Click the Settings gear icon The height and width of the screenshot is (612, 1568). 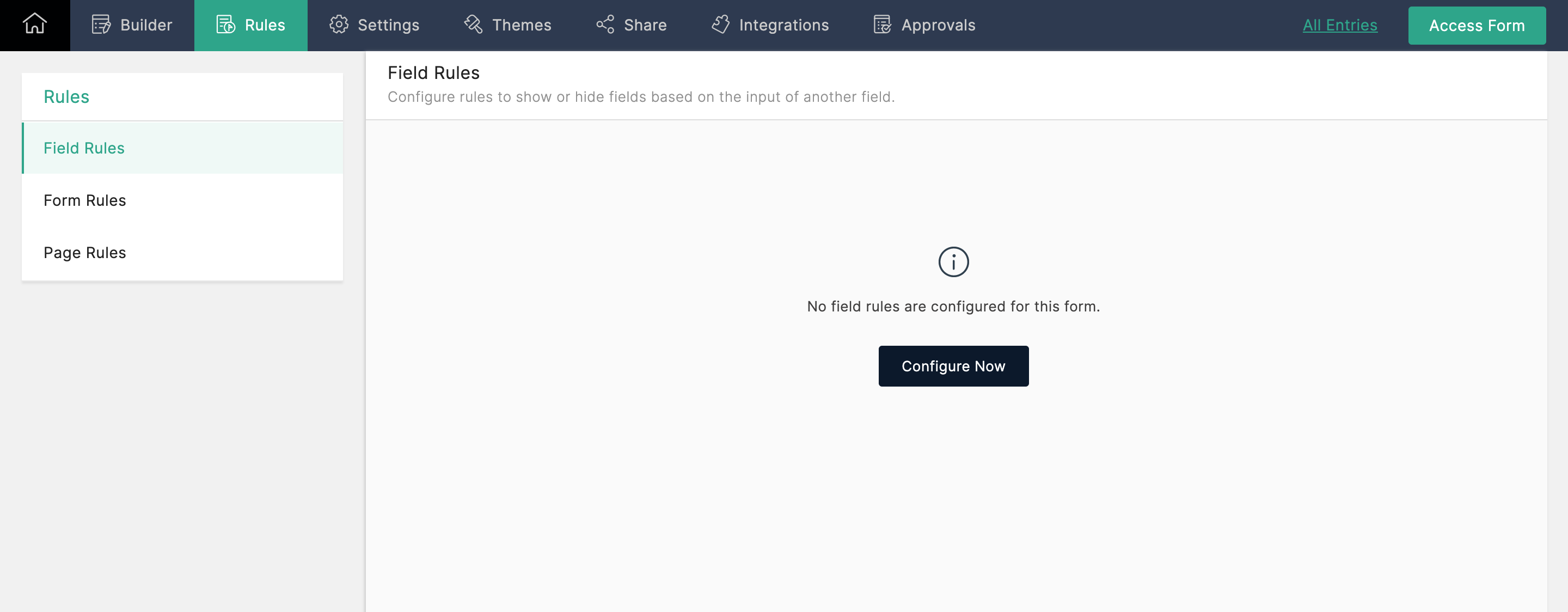339,25
